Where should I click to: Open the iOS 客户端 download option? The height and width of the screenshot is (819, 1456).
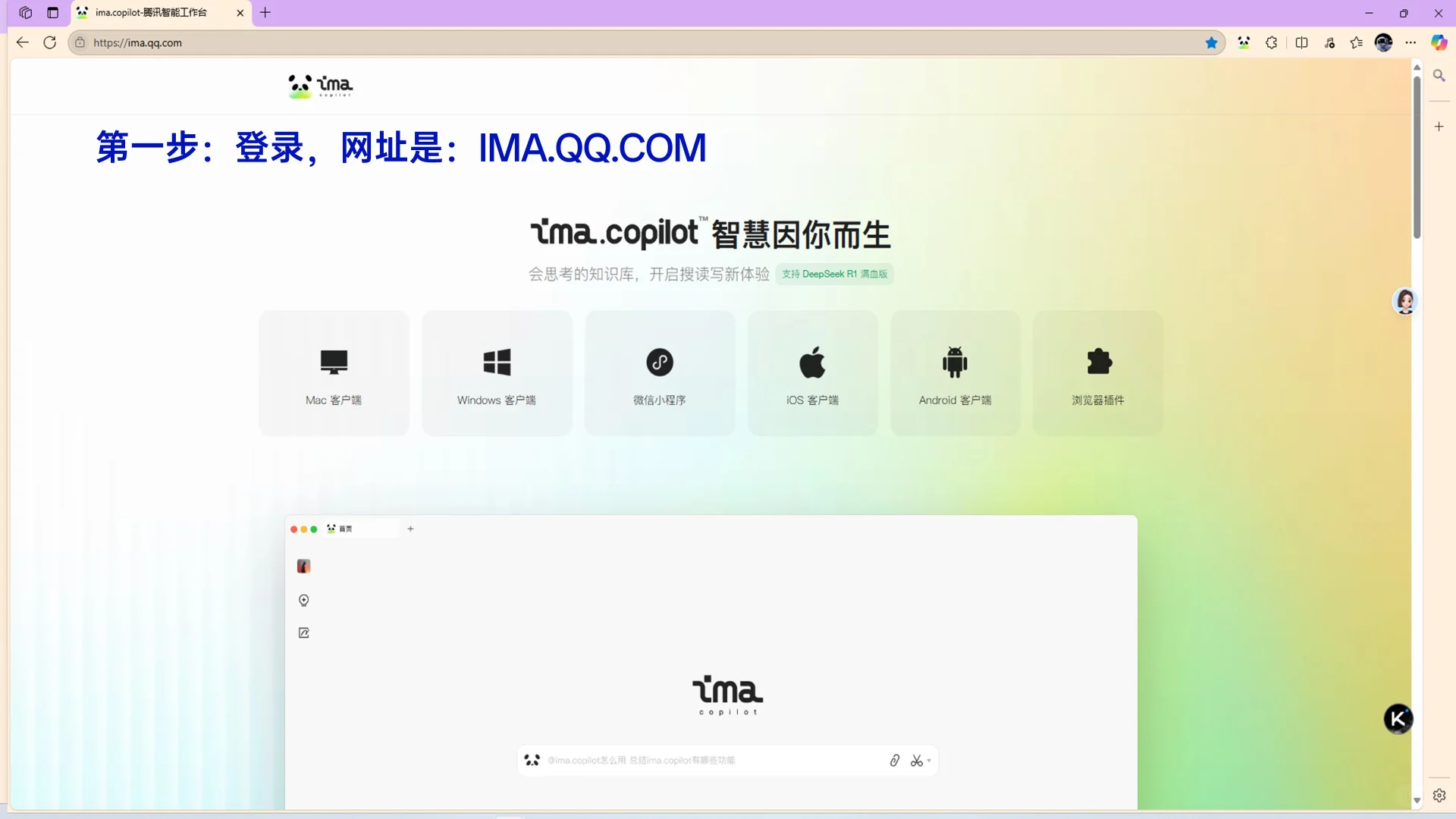click(x=812, y=372)
